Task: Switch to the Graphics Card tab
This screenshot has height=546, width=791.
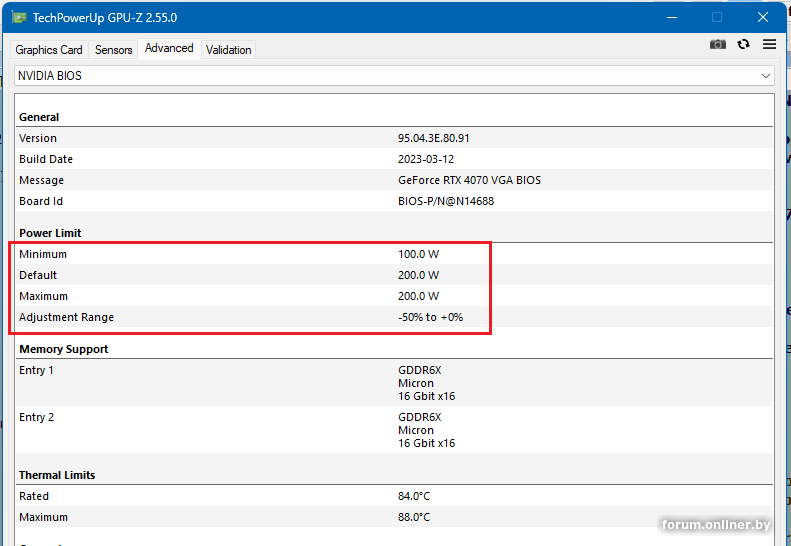Action: [x=49, y=50]
